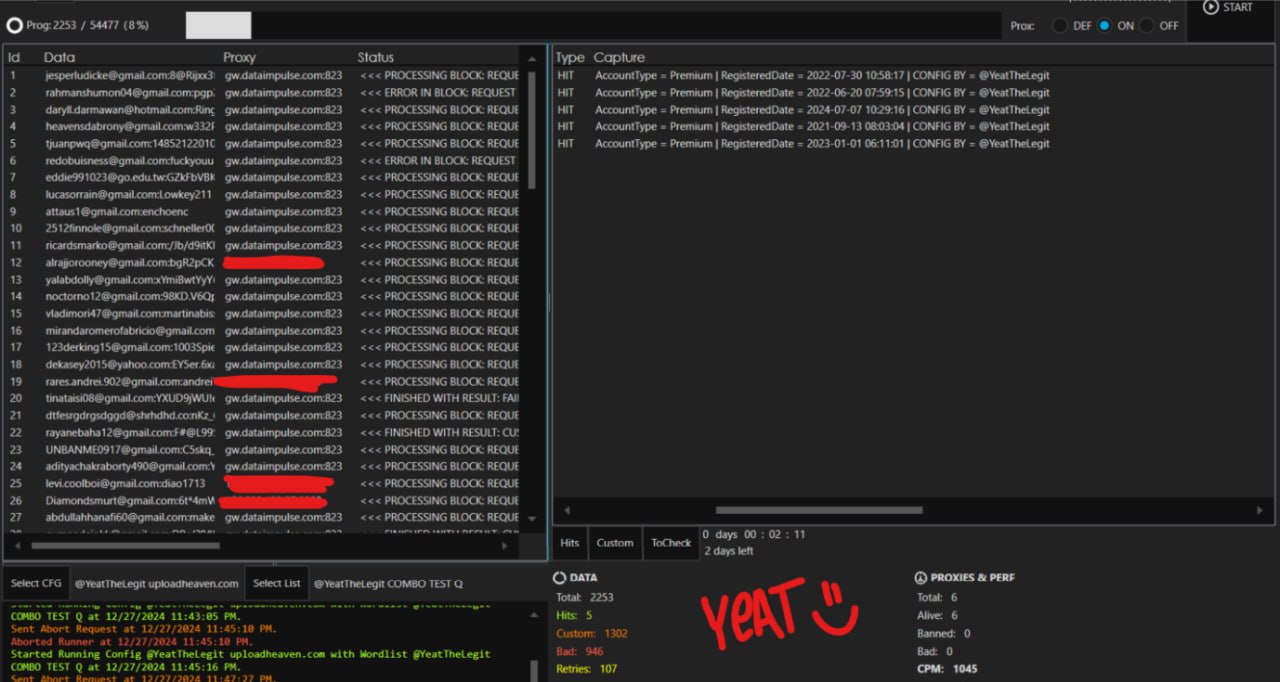Click the play icon on the START button
Image resolution: width=1280 pixels, height=682 pixels.
(1211, 7)
